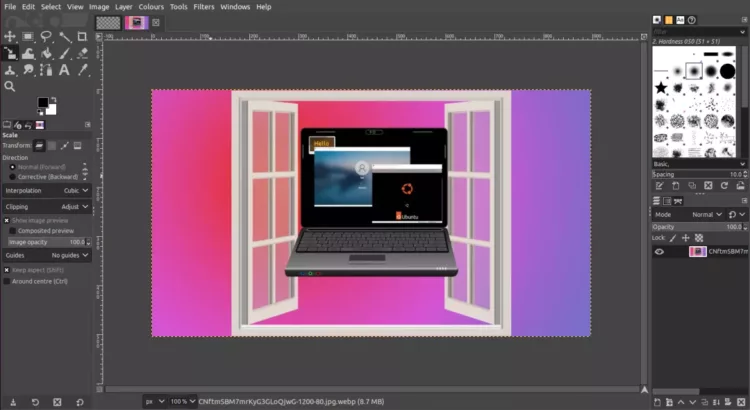Toggle the Show image preview checkbox

click(7, 220)
